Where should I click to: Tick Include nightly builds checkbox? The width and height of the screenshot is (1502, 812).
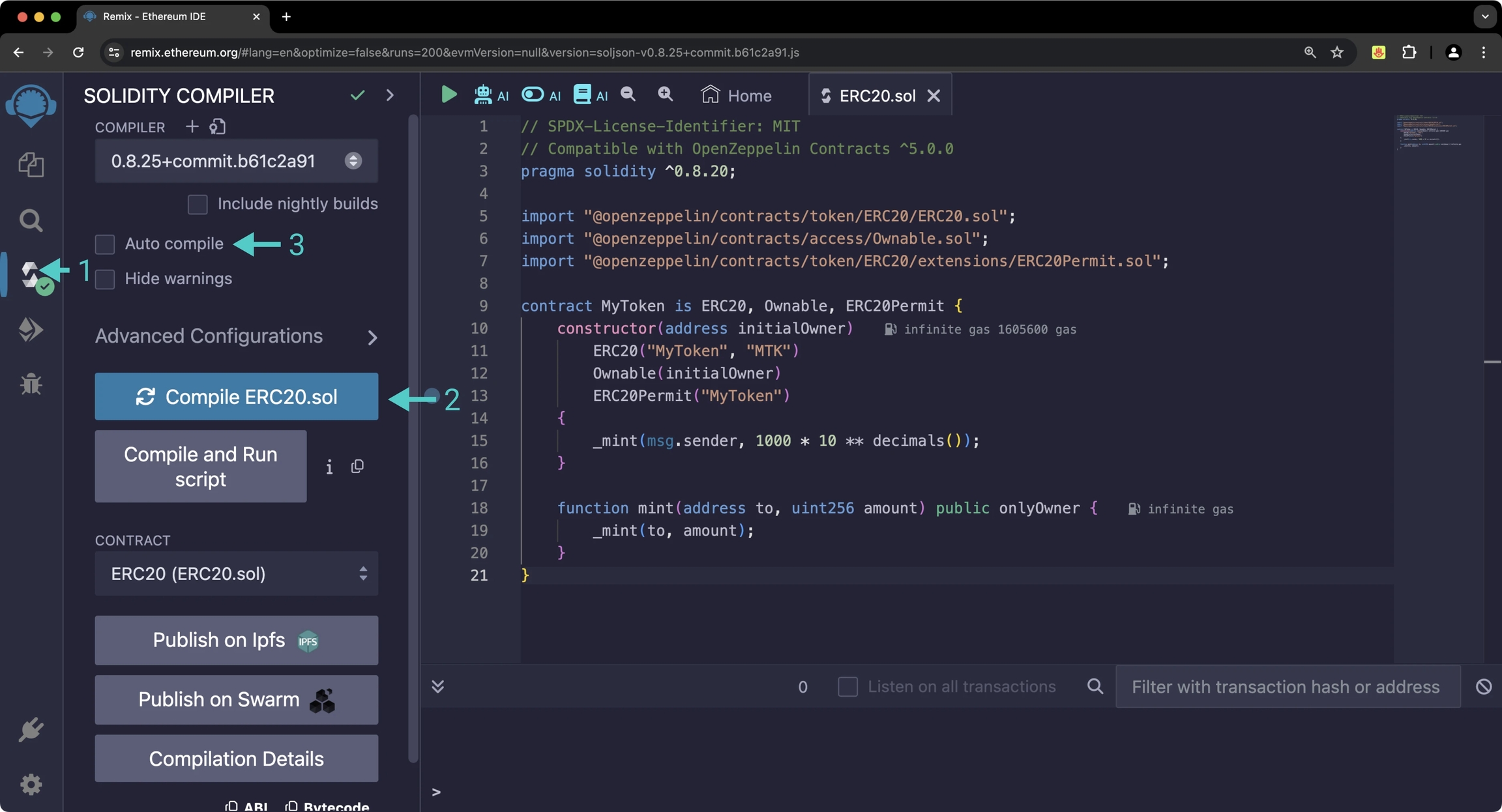[198, 205]
